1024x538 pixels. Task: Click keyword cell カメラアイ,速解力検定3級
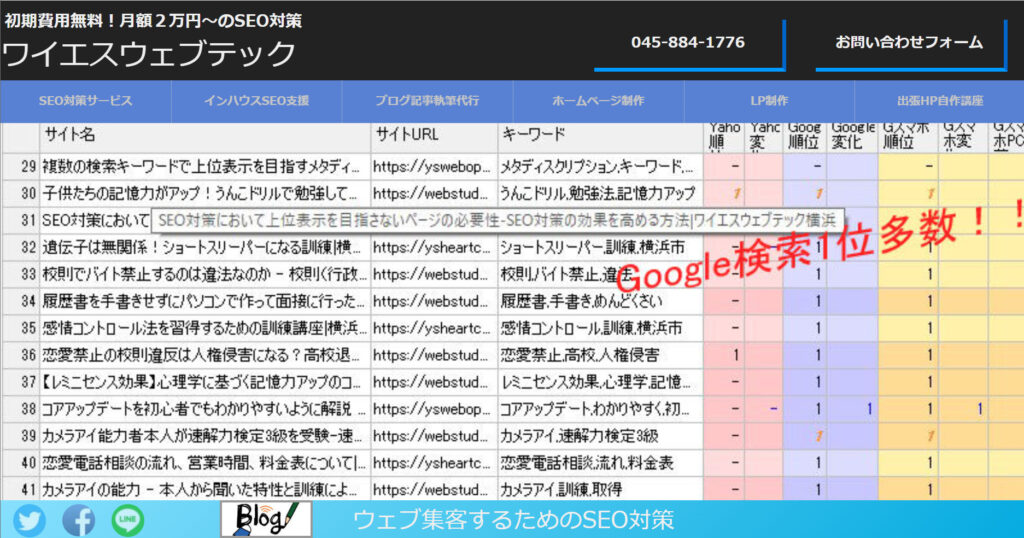click(600, 435)
